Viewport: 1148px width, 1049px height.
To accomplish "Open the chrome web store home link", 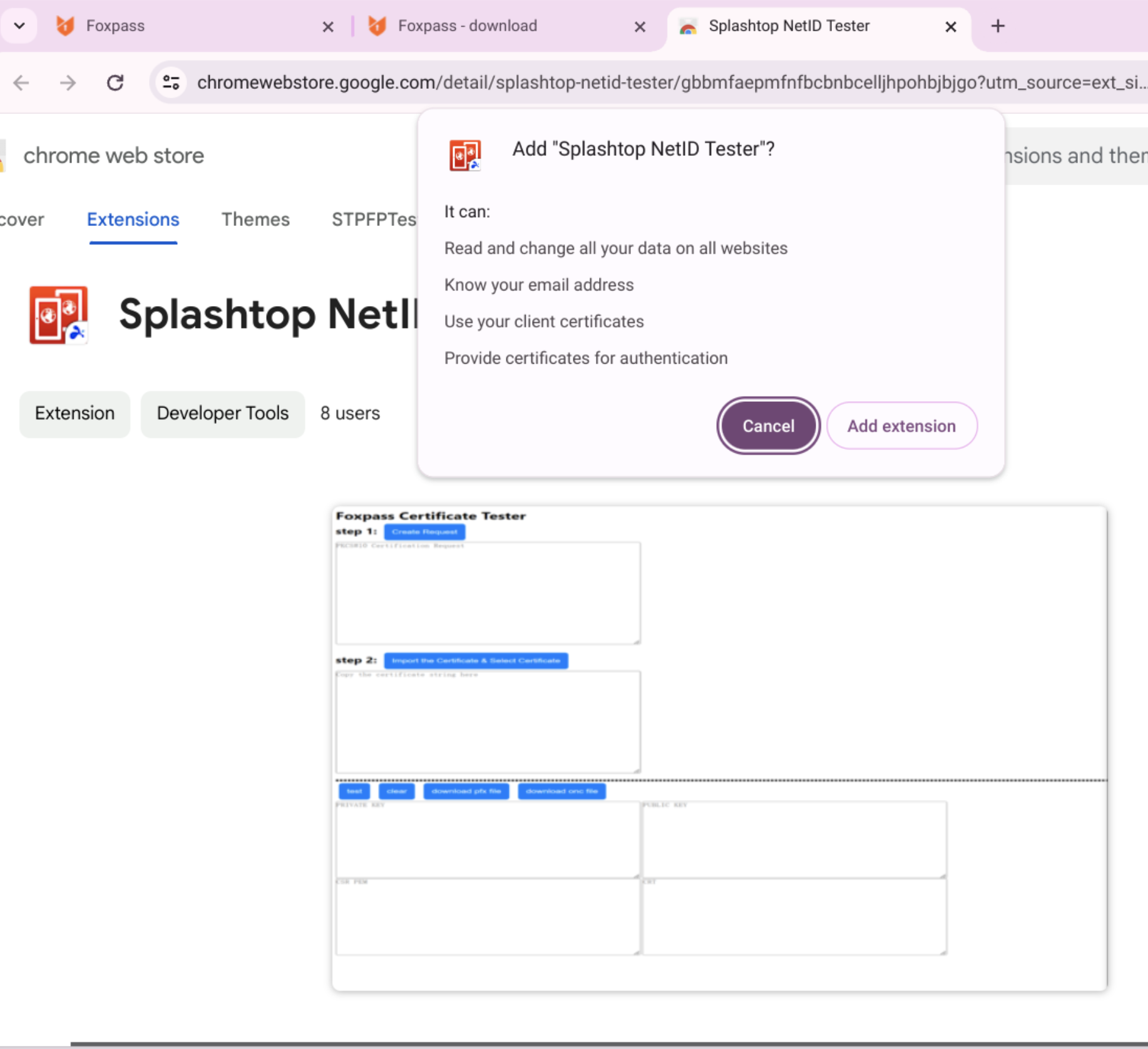I will pyautogui.click(x=113, y=155).
